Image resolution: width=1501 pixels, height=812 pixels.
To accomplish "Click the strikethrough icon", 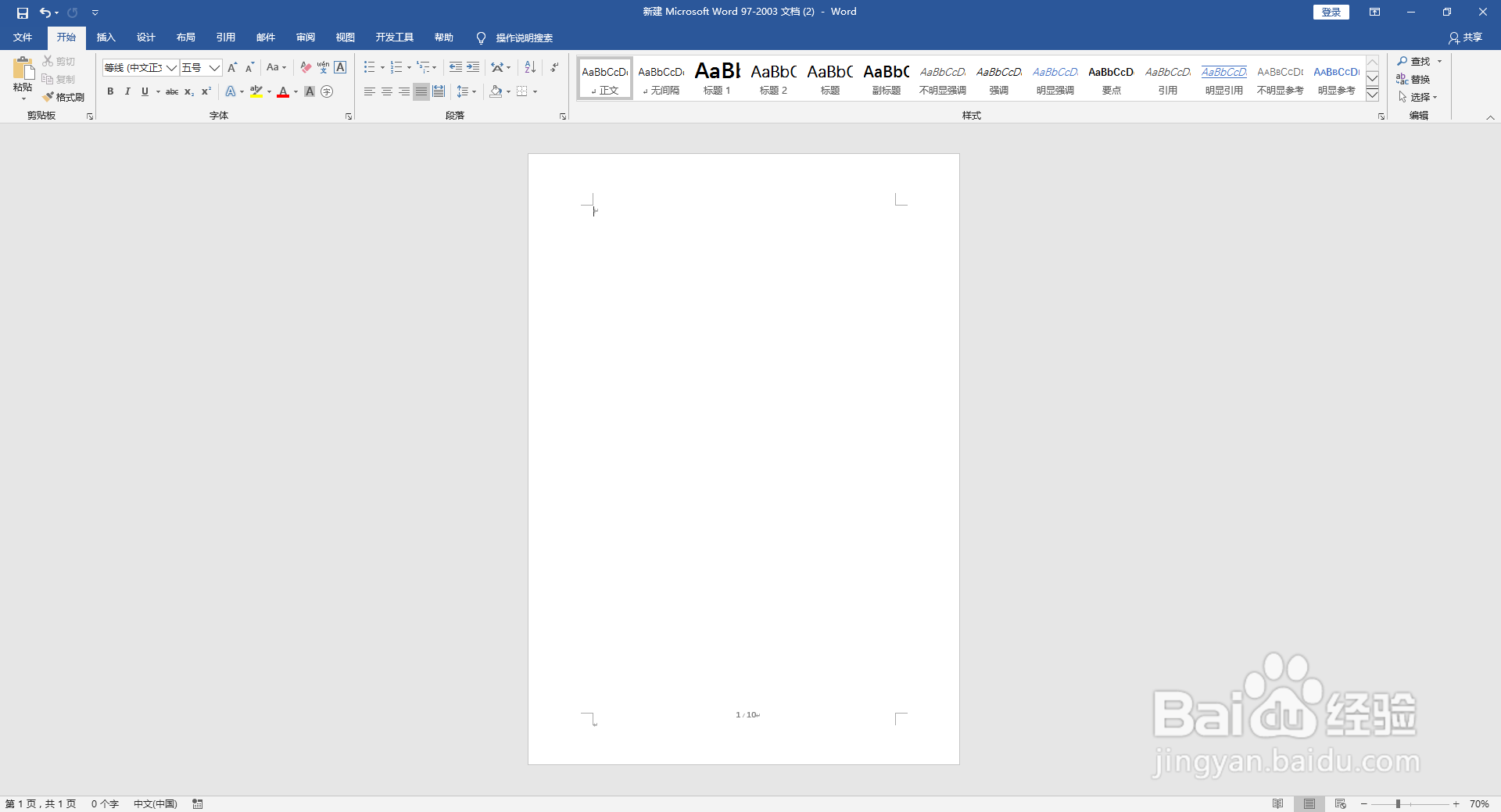I will pos(171,91).
